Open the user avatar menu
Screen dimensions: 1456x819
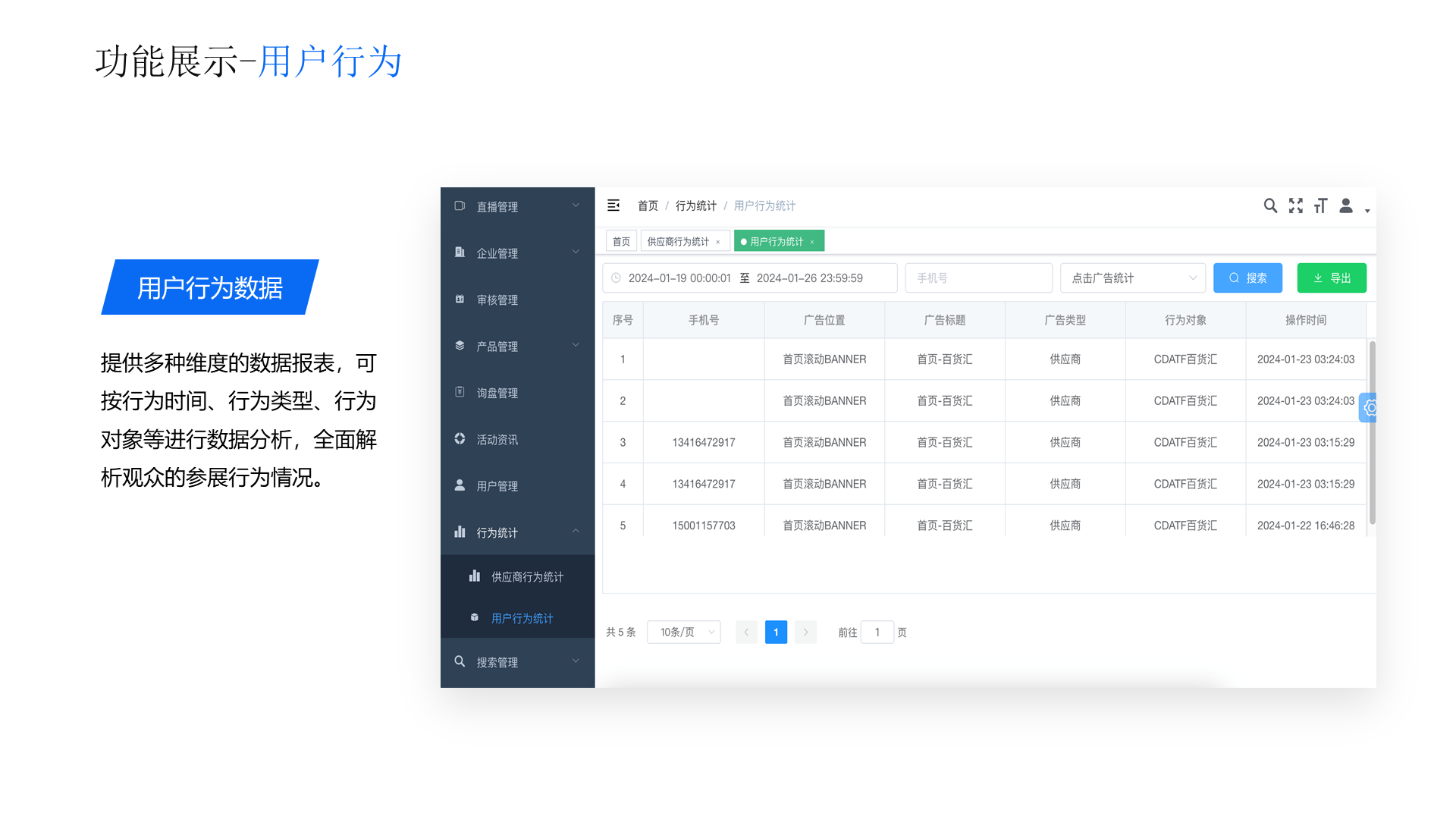1346,206
